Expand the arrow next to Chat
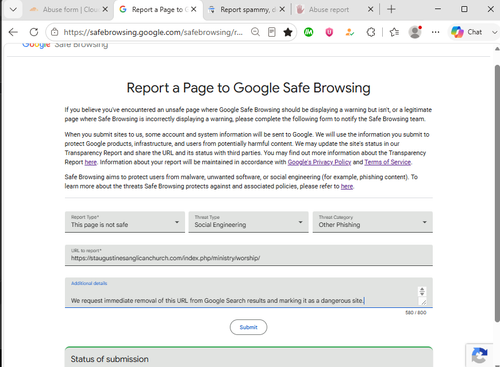Screen dimensions: 500x367 pos(494,32)
